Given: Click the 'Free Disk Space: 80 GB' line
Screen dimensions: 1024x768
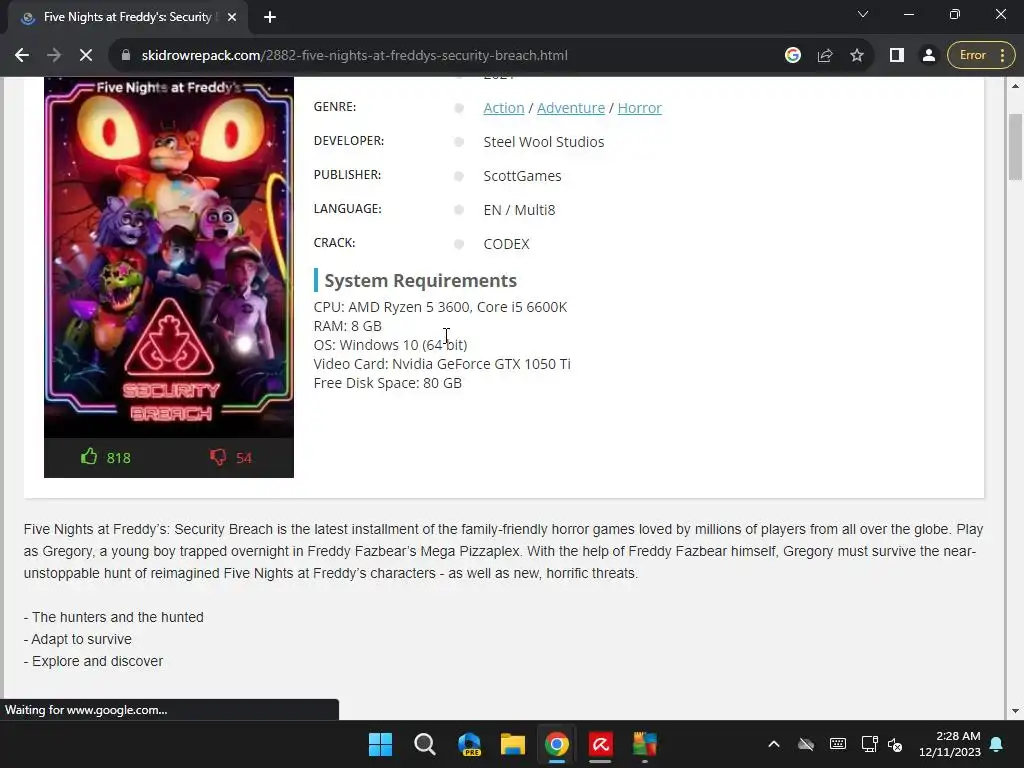Looking at the screenshot, I should (387, 383).
